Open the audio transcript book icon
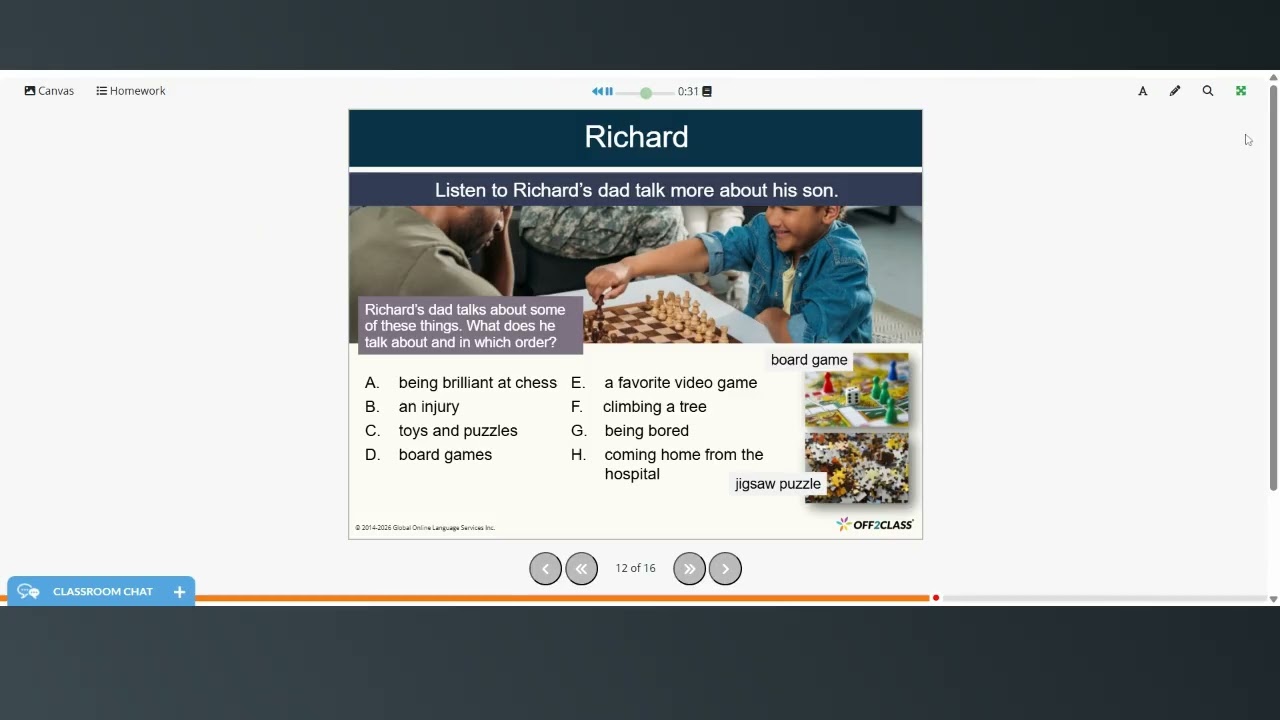 [x=707, y=91]
